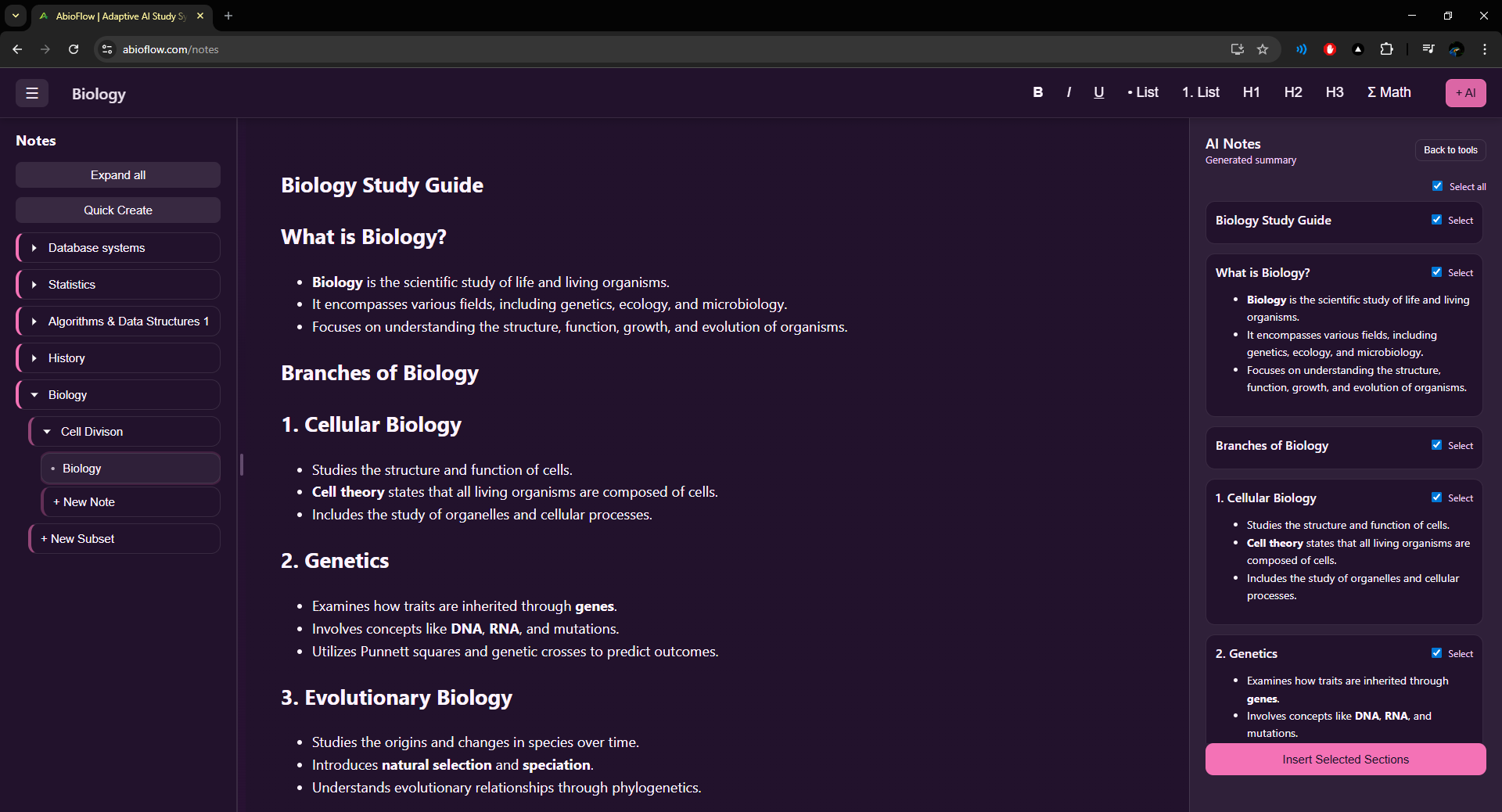Expand the History notes section
Viewport: 1502px width, 812px height.
[34, 357]
